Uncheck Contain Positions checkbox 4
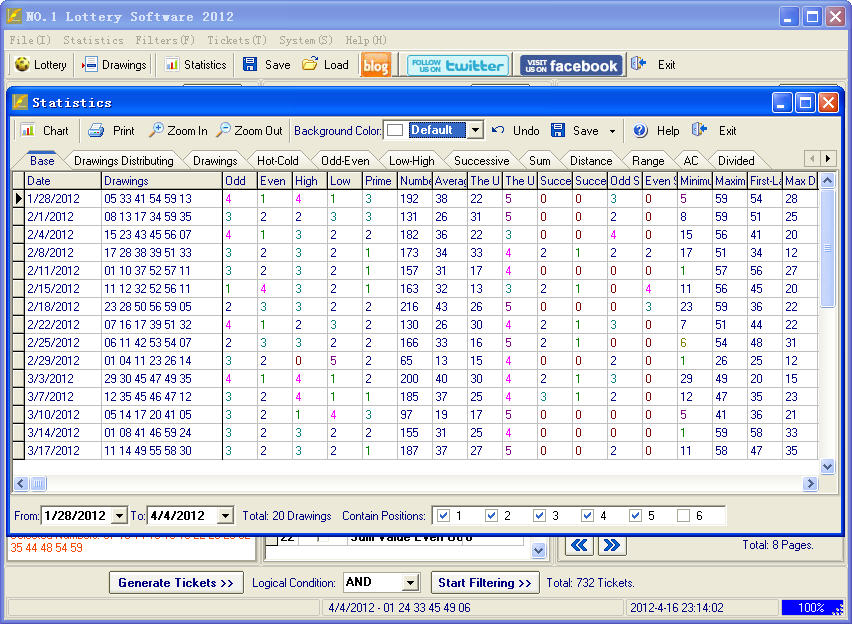 587,516
